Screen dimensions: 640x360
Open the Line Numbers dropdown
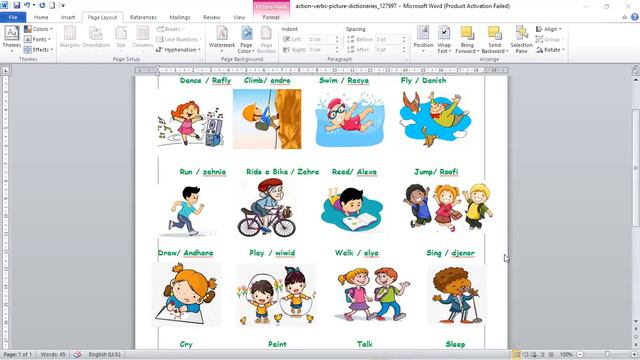tap(179, 39)
